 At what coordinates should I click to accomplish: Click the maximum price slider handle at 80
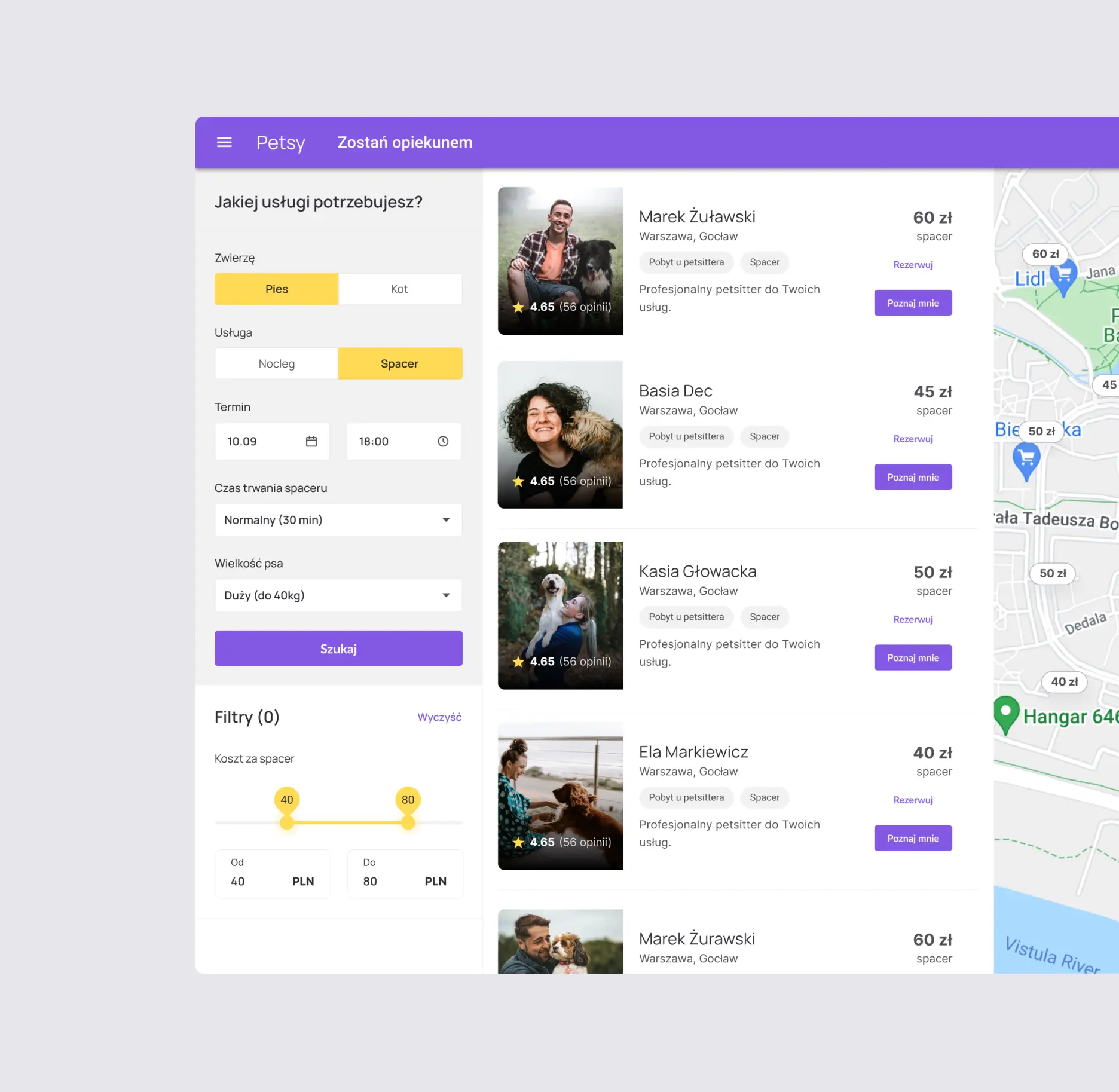(408, 822)
